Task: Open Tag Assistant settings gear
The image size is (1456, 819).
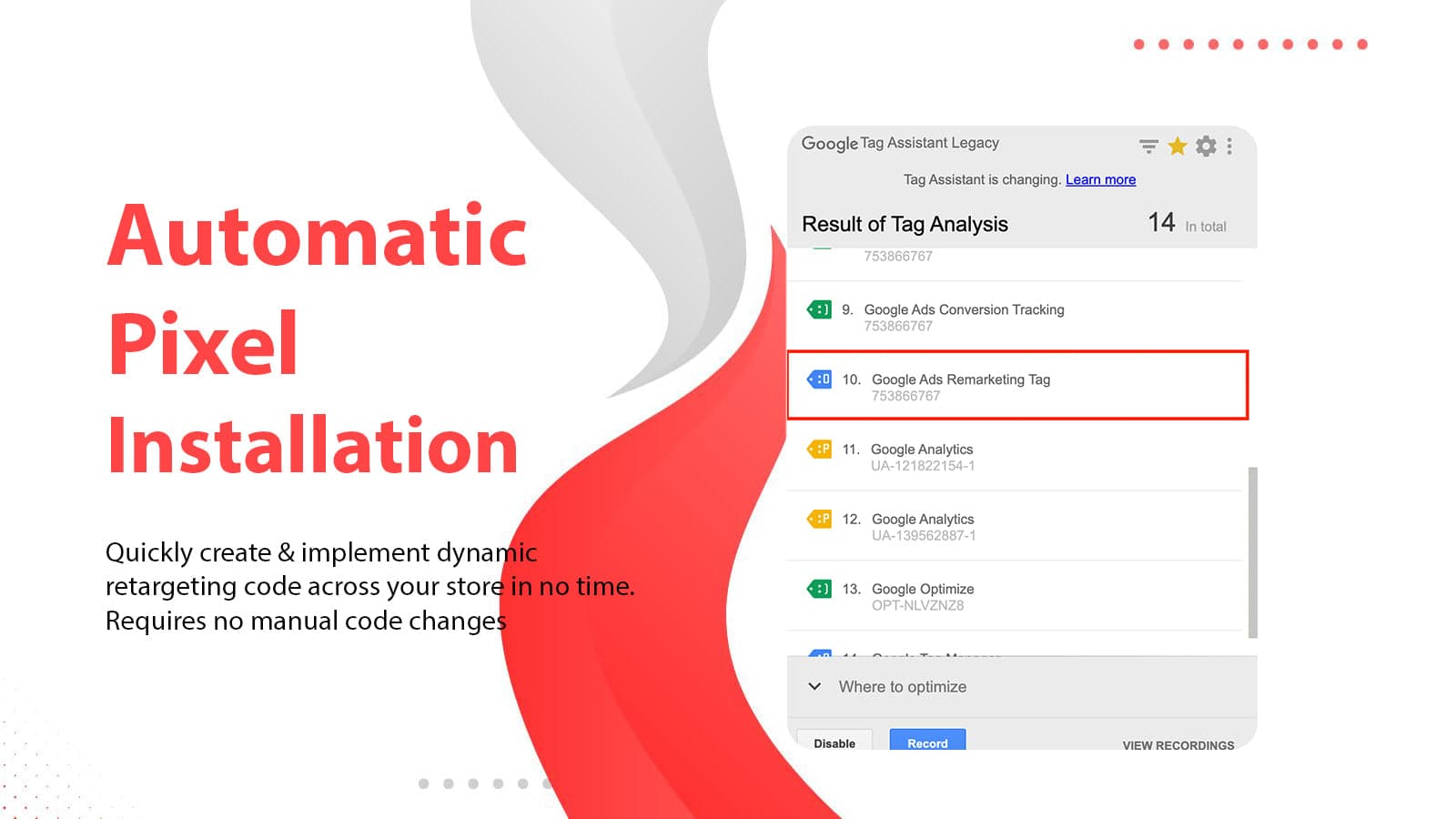Action: click(x=1206, y=146)
